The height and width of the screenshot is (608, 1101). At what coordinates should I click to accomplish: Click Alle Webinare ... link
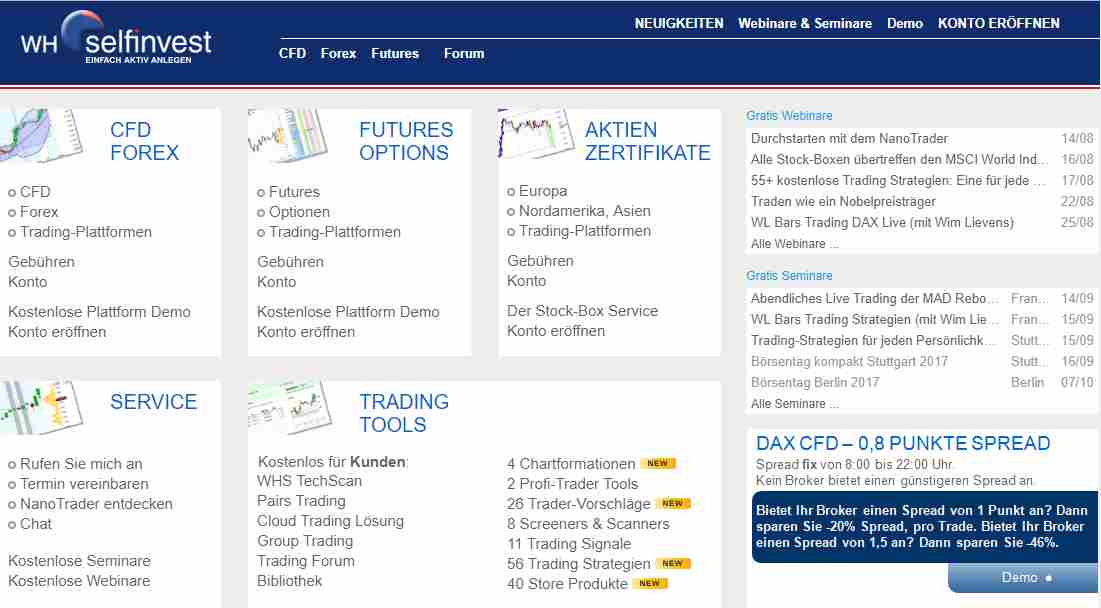794,244
